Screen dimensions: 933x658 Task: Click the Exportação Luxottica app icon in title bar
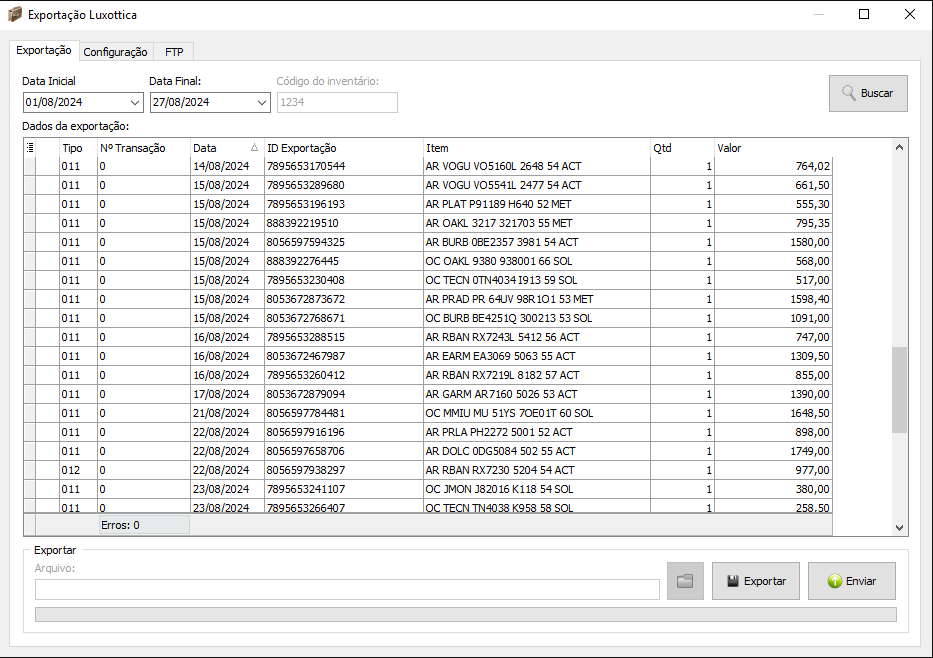coord(15,14)
